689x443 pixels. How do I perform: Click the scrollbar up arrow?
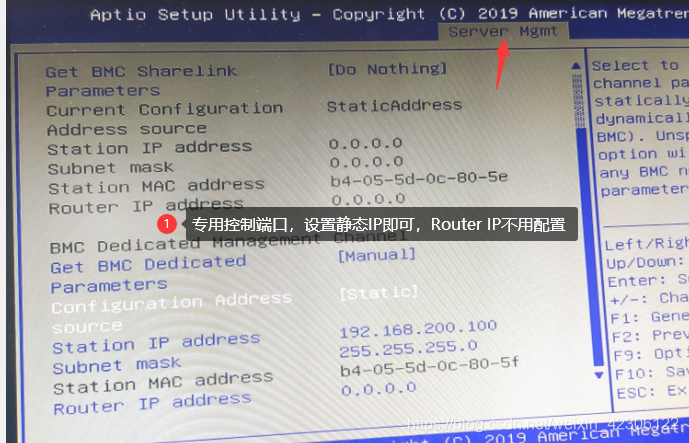point(576,66)
